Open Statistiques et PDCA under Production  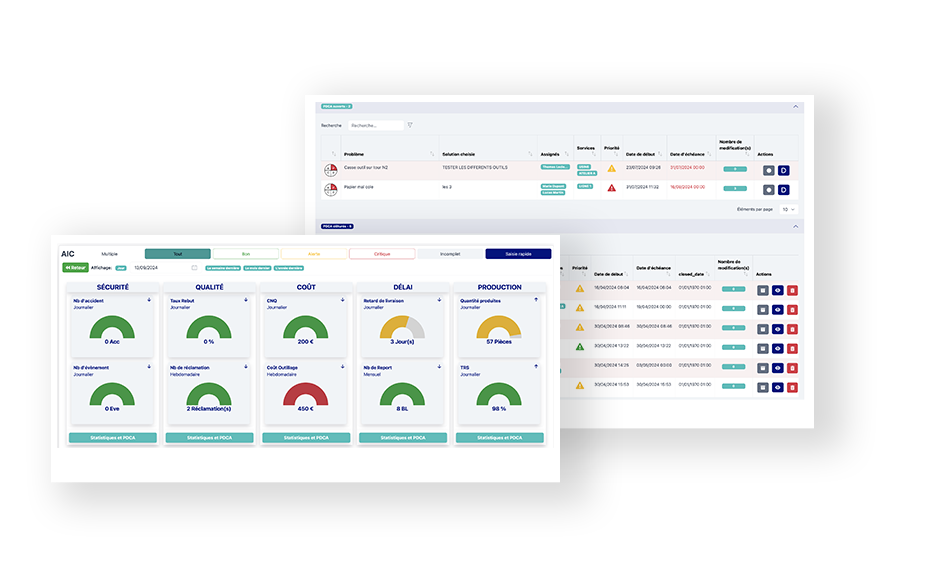[x=500, y=438]
